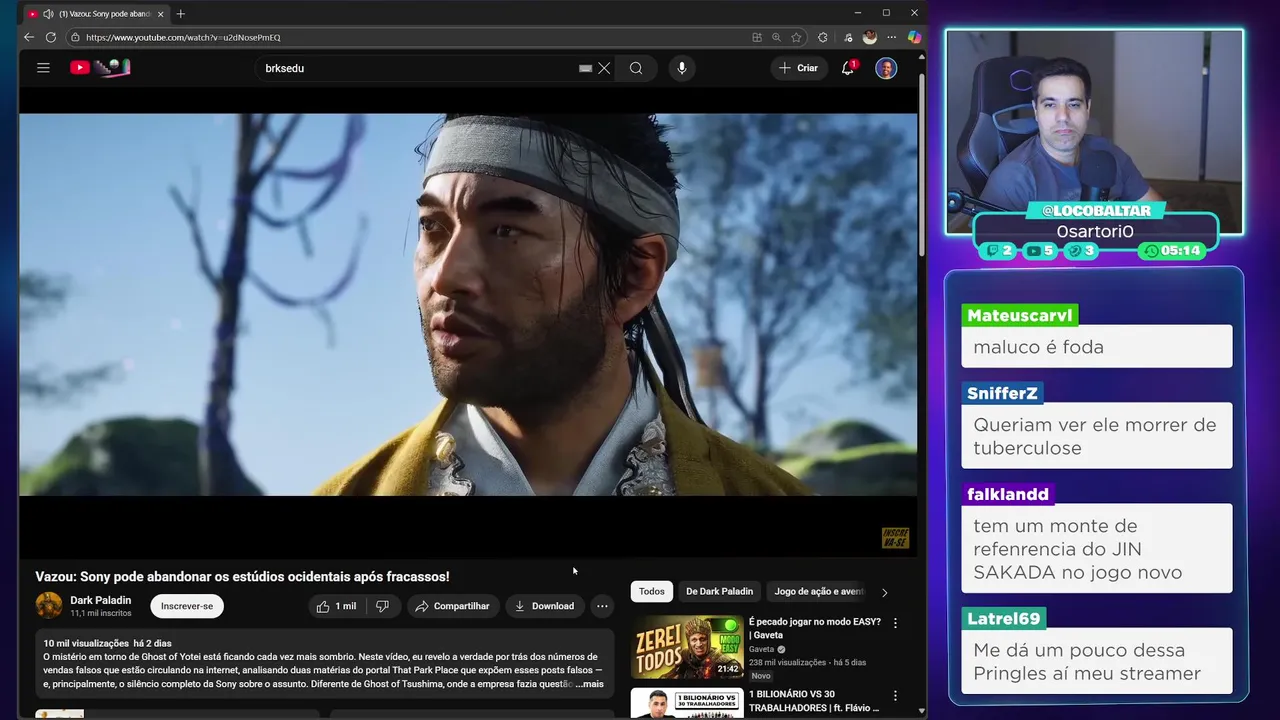Open a new browser tab
This screenshot has height=720, width=1280.
(181, 14)
